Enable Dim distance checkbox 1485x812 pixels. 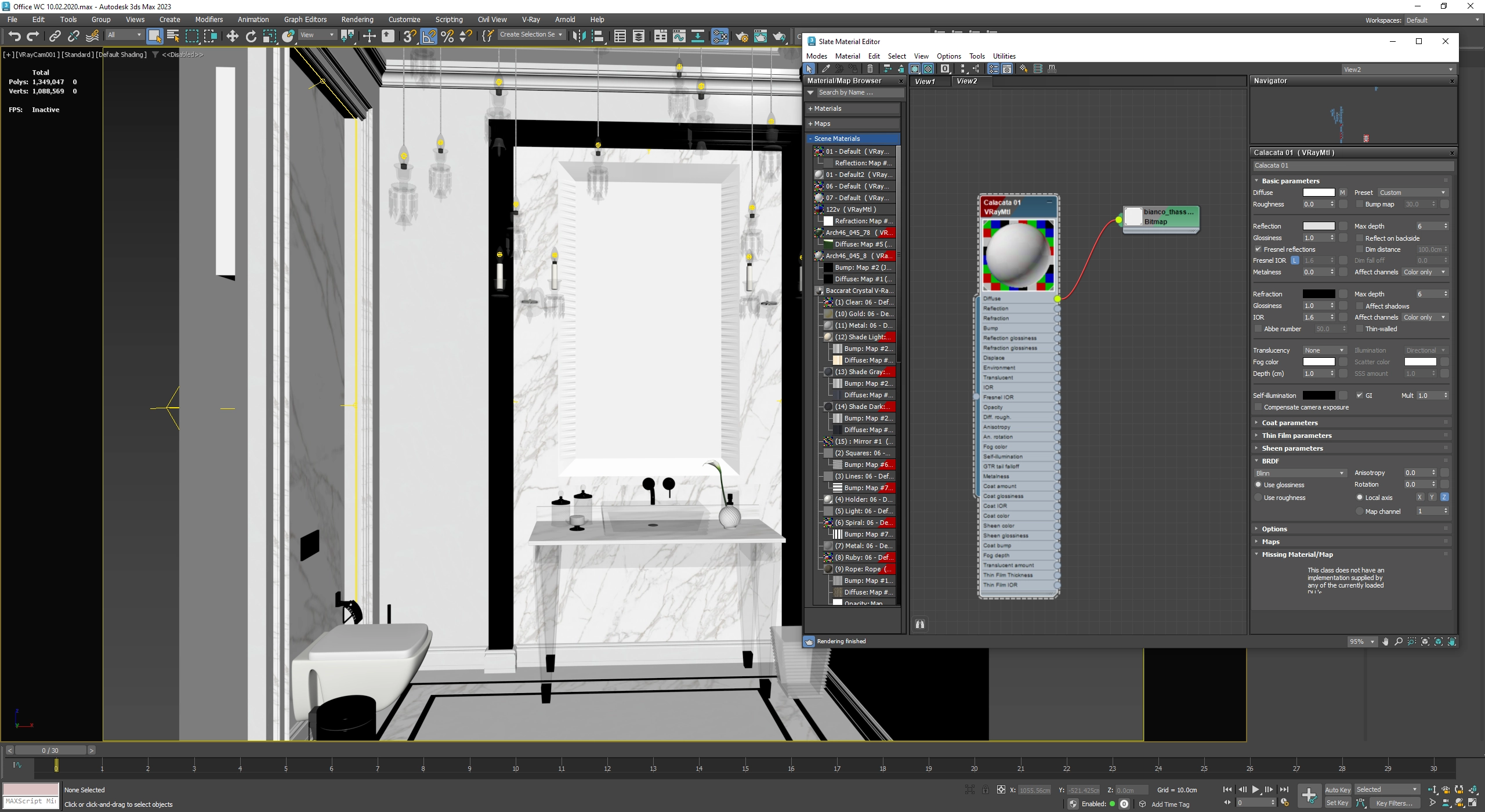click(1359, 249)
